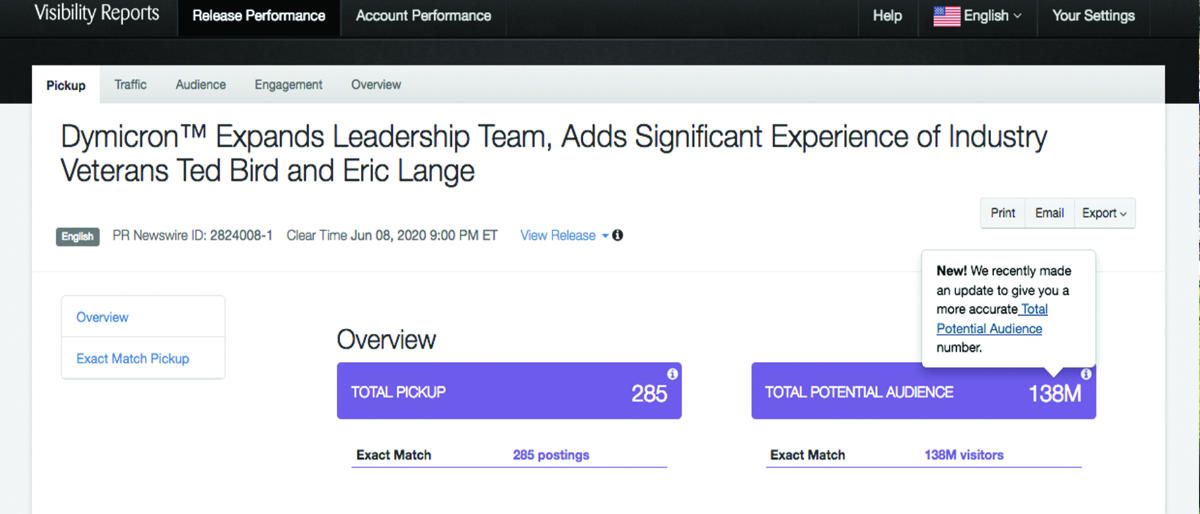Screen dimensions: 1200x514
Task: Click the Email button
Action: click(x=1049, y=213)
